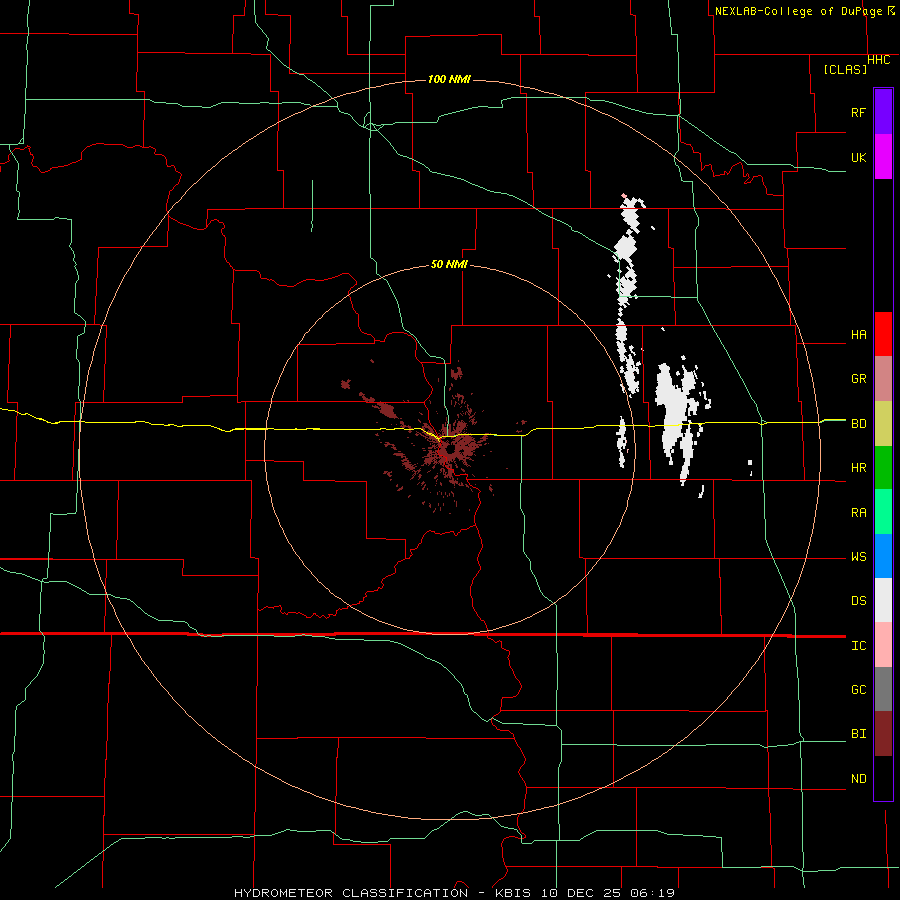This screenshot has width=900, height=900.
Task: Click the HR green legend swatch
Action: tap(883, 468)
